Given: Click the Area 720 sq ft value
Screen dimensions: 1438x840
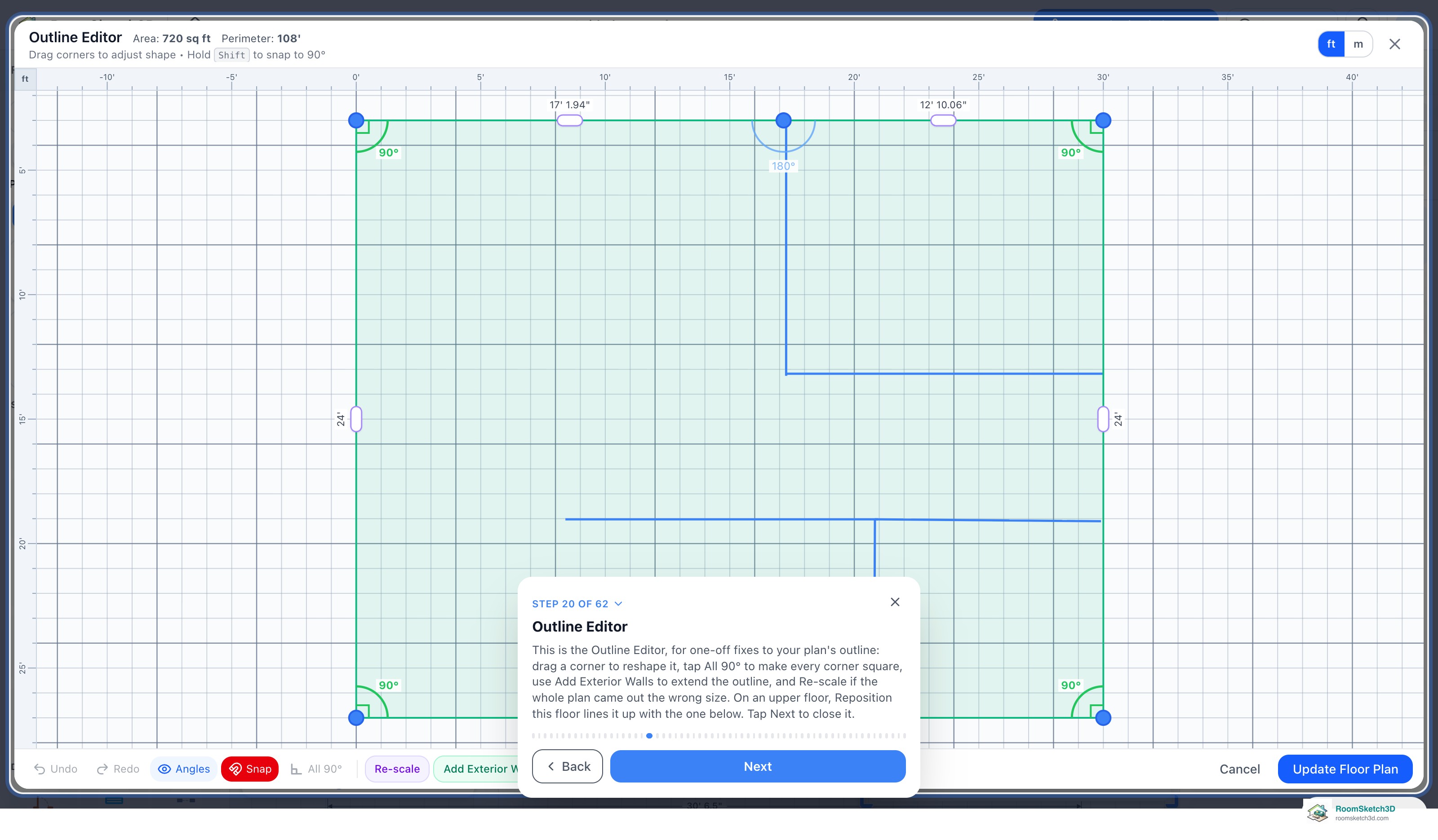Looking at the screenshot, I should tap(186, 38).
